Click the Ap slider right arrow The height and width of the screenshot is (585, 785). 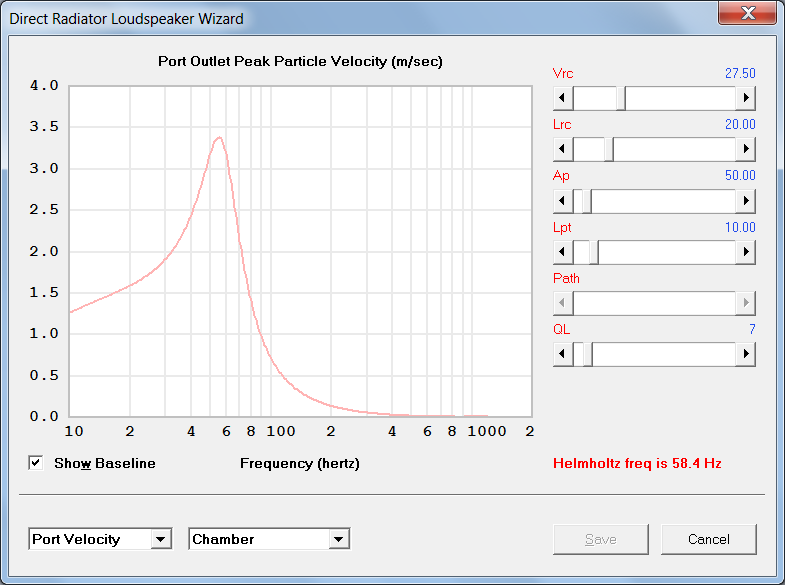[x=745, y=201]
